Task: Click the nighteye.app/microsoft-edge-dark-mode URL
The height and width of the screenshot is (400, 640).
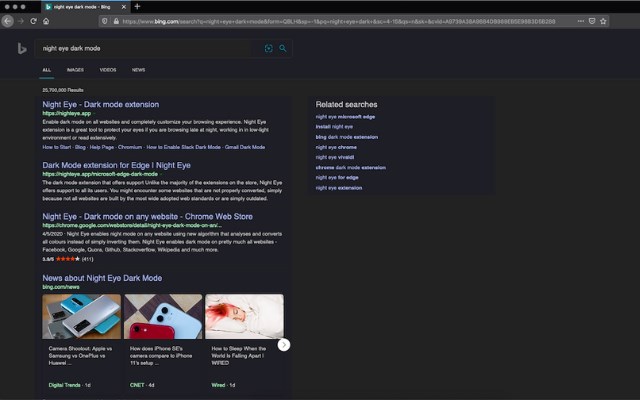Action: point(100,174)
